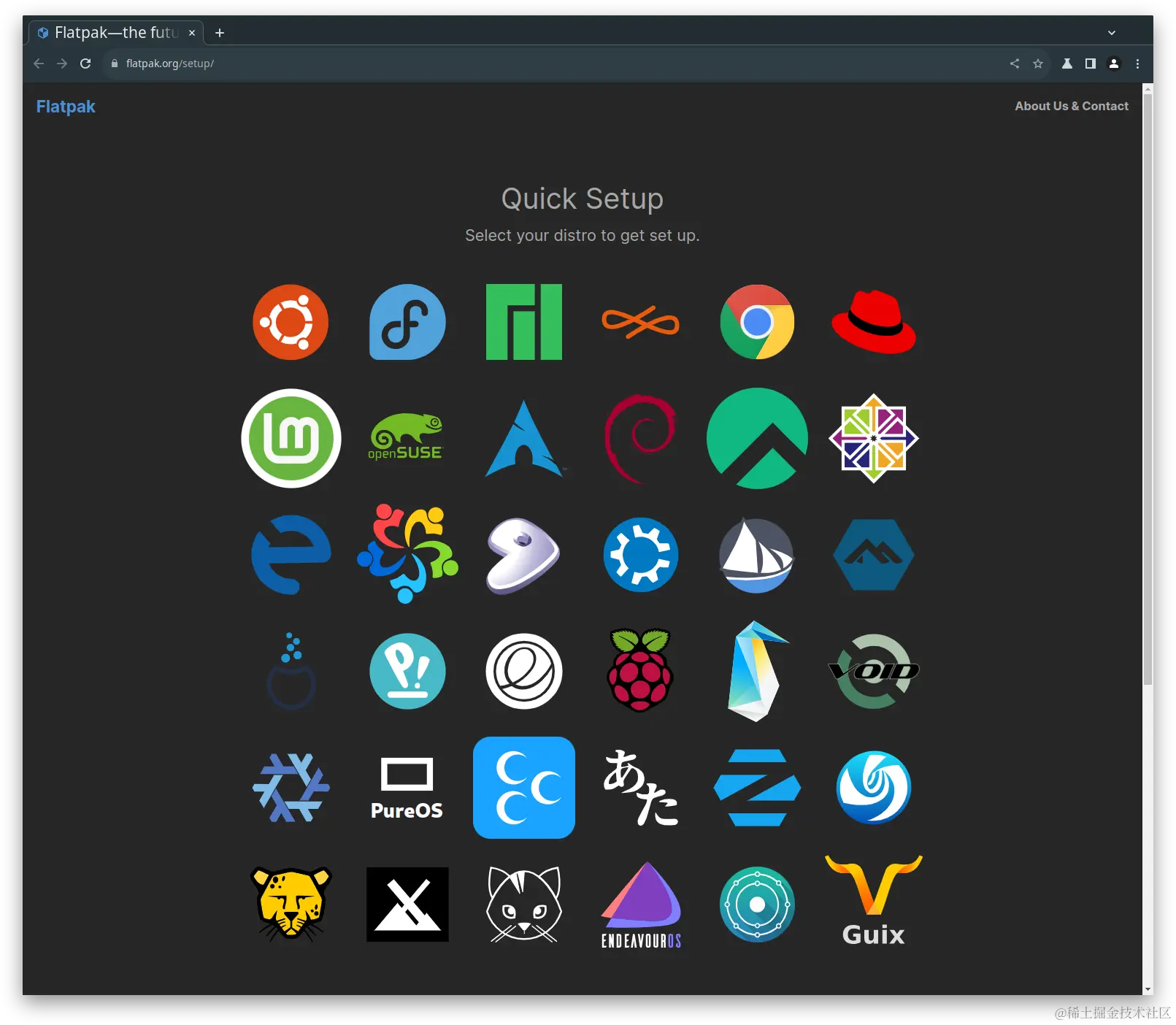Open About Us & Contact link

click(x=1071, y=106)
